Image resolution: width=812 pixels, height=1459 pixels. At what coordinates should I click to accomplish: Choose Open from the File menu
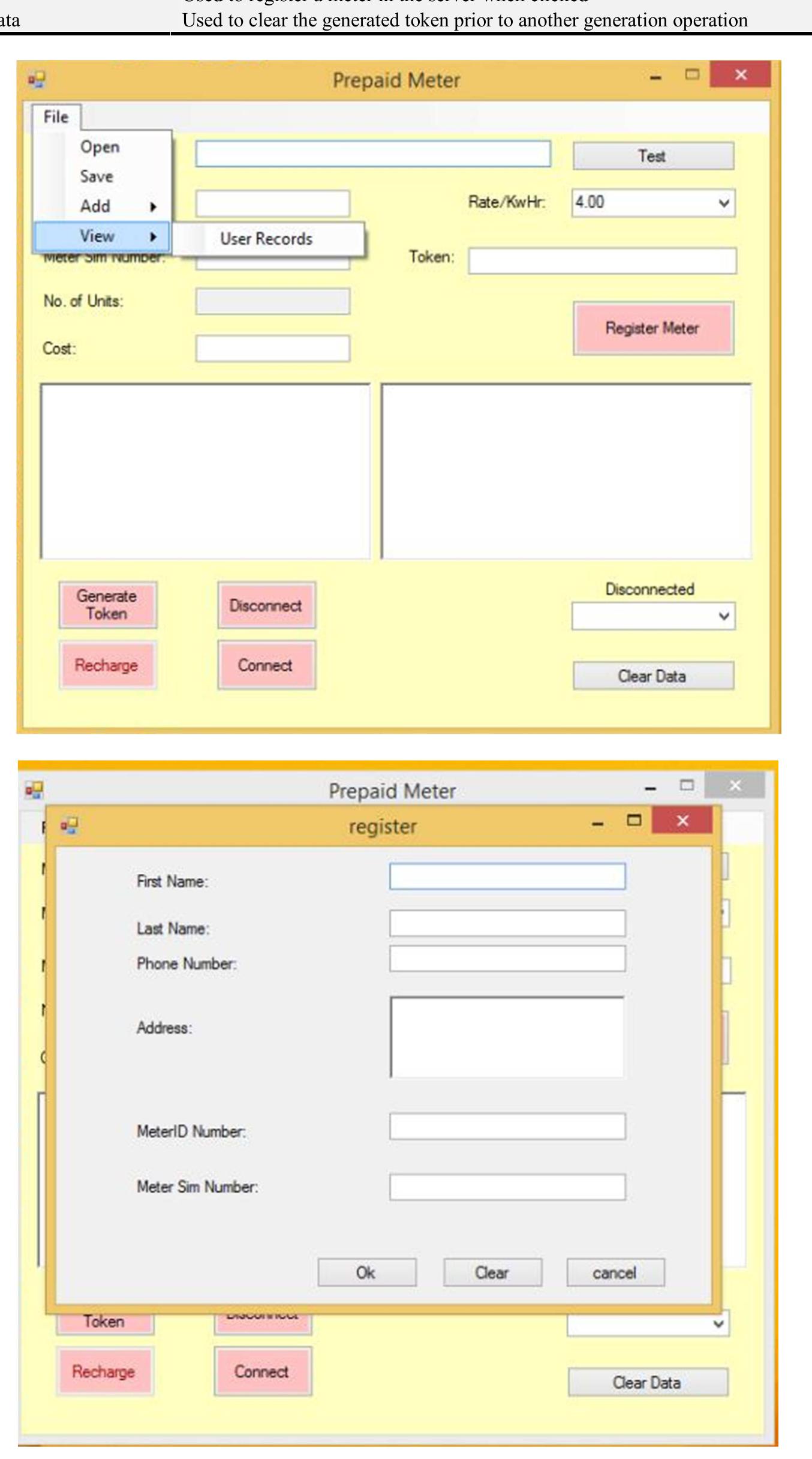tap(100, 147)
